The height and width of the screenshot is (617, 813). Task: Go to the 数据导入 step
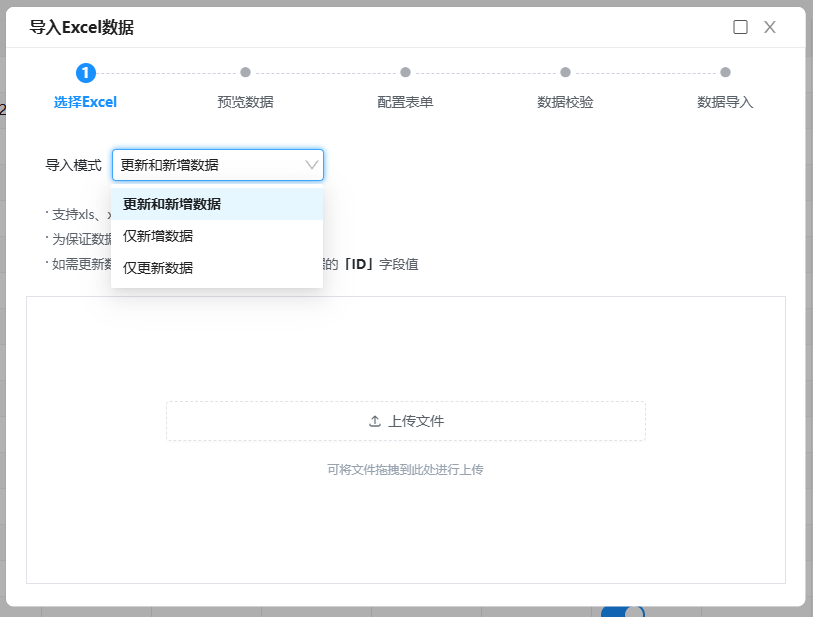[x=725, y=102]
